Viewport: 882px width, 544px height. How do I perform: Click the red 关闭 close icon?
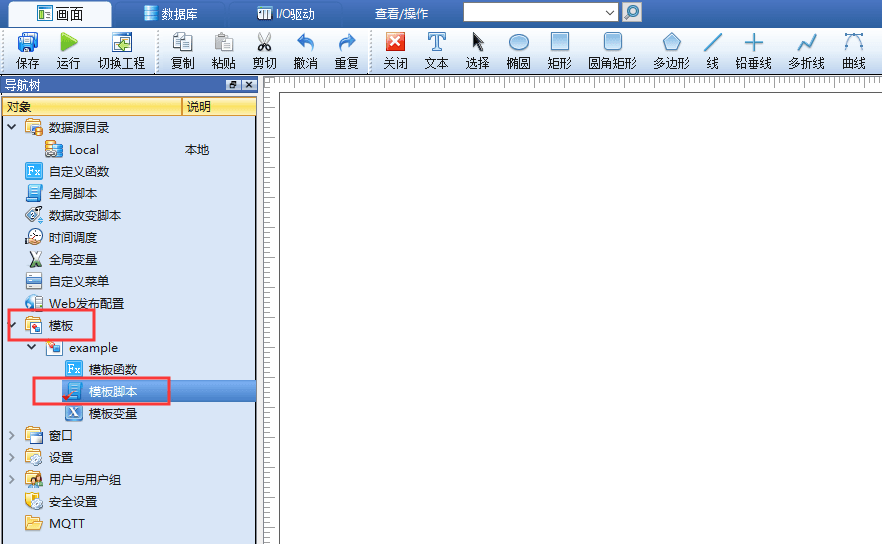click(x=395, y=43)
